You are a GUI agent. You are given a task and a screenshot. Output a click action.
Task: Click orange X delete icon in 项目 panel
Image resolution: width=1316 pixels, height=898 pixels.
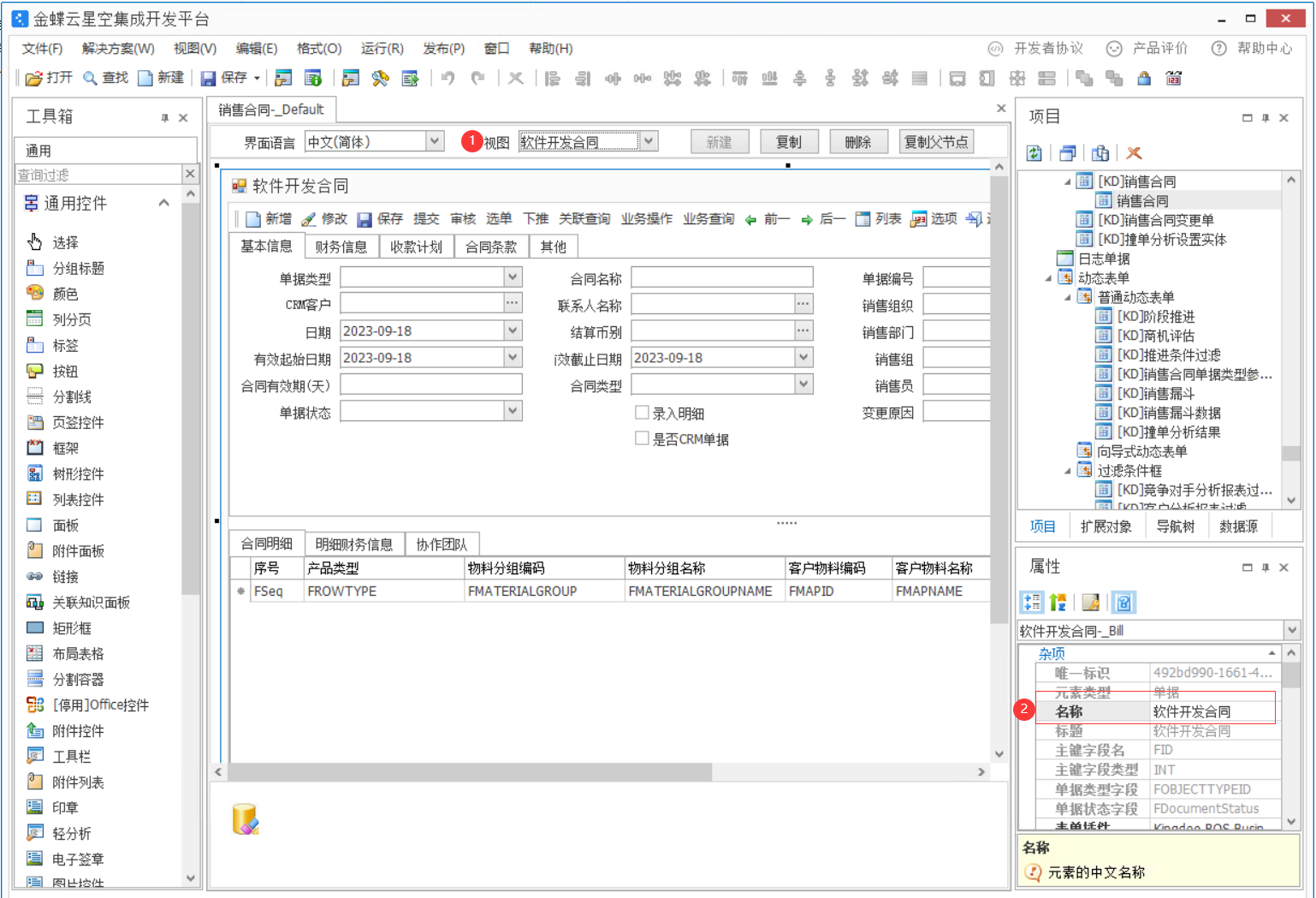tap(1134, 153)
